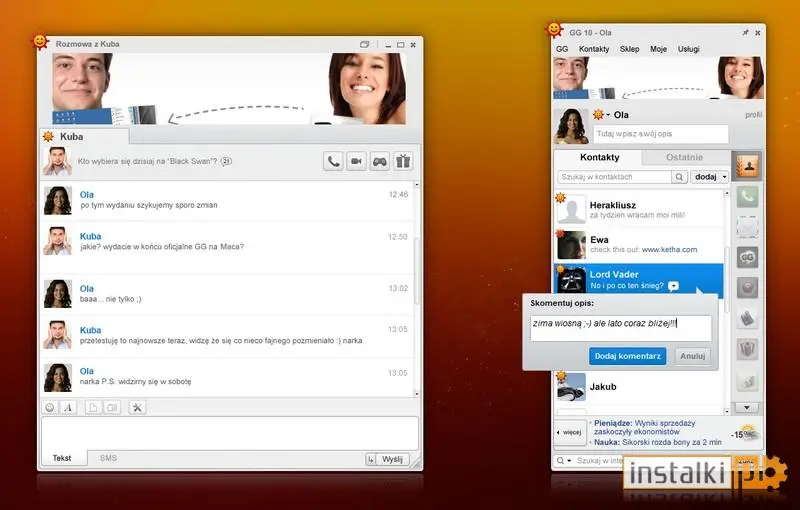Switch to the SMS tab in chat

click(x=108, y=458)
